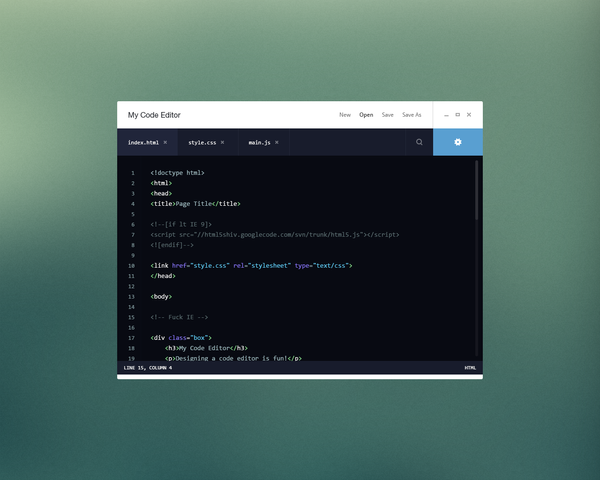The height and width of the screenshot is (480, 600).
Task: Click the if lt IE 9 comment line
Action: tap(181, 225)
